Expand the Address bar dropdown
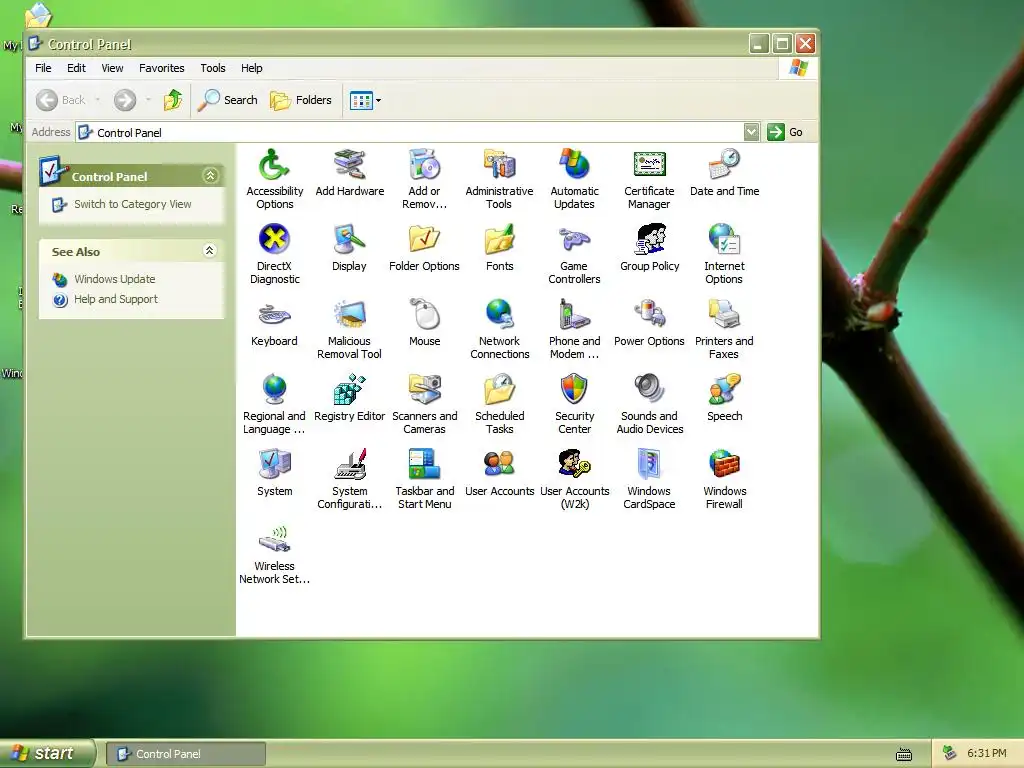Screen dimensions: 1024x768 click(x=752, y=132)
